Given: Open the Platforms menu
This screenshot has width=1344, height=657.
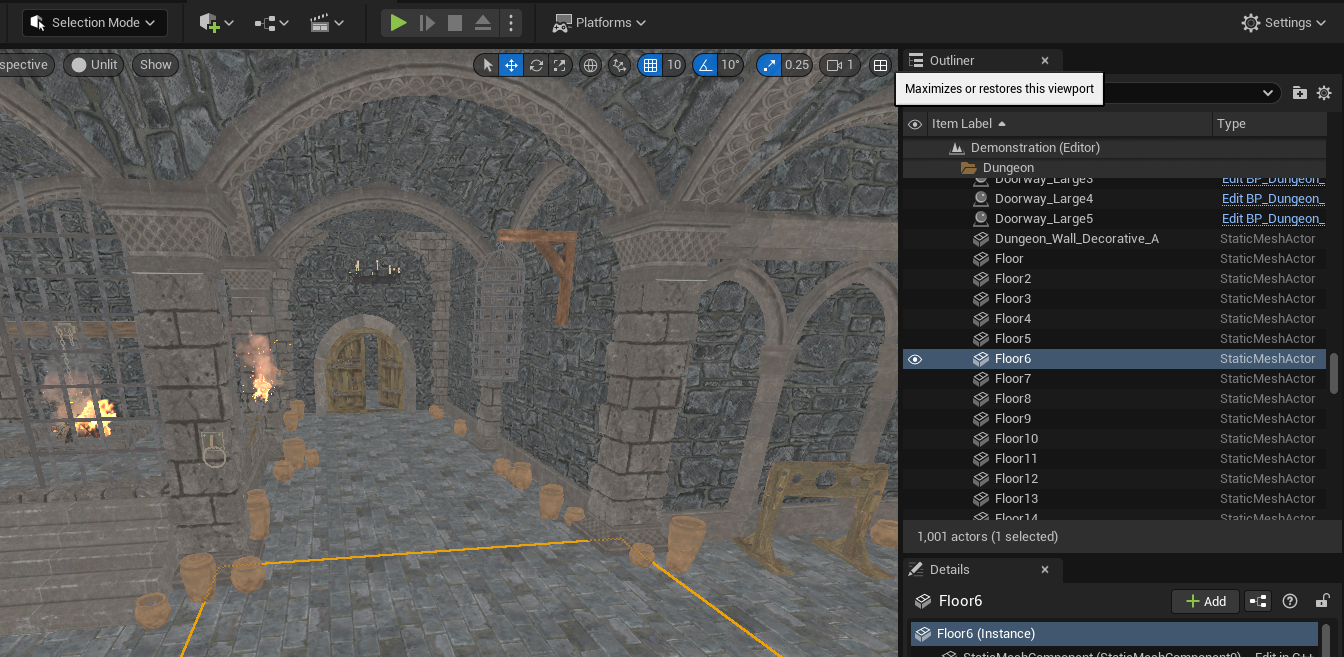Looking at the screenshot, I should tap(600, 22).
